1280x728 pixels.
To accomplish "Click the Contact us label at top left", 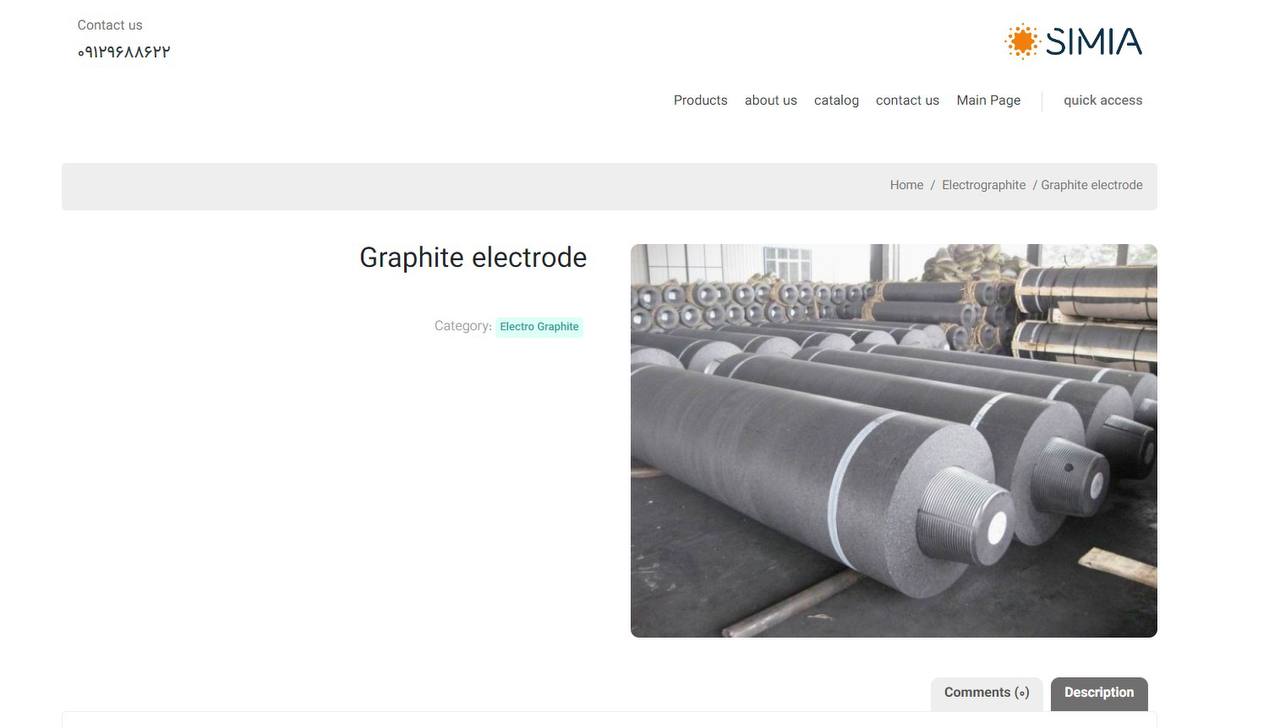I will pyautogui.click(x=110, y=25).
